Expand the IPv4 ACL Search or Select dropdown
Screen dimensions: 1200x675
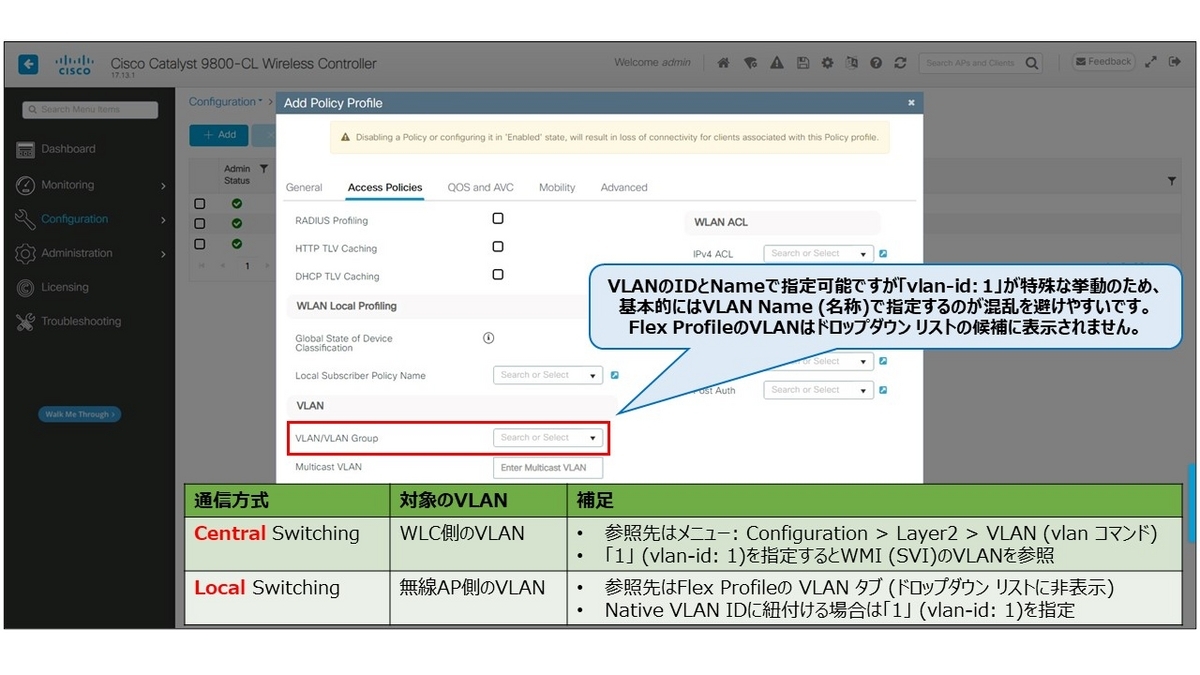coord(817,253)
